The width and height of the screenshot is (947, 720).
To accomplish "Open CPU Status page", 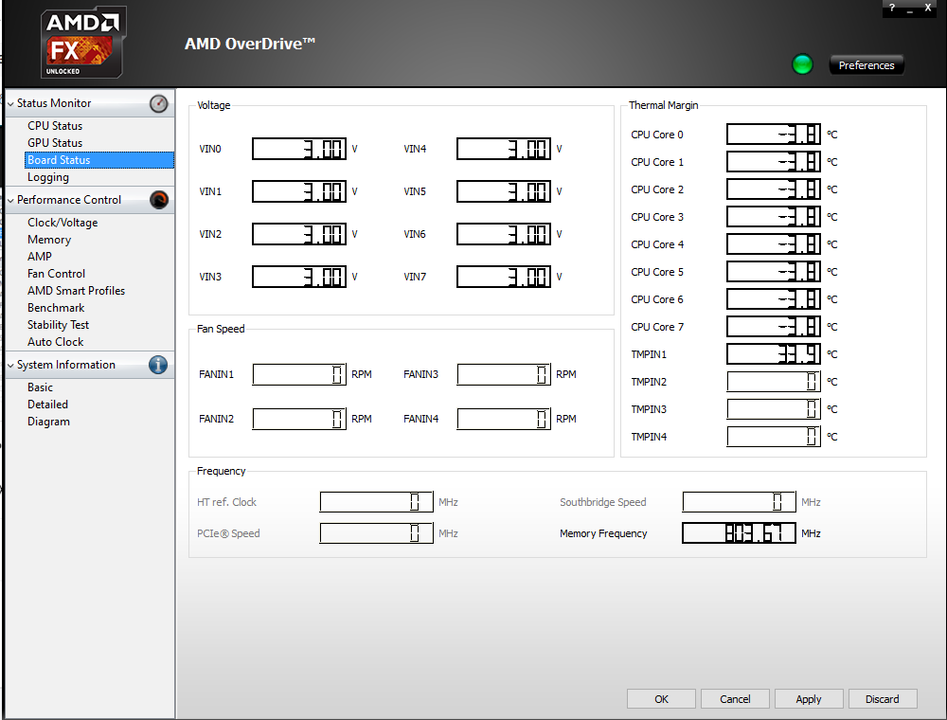I will (55, 126).
